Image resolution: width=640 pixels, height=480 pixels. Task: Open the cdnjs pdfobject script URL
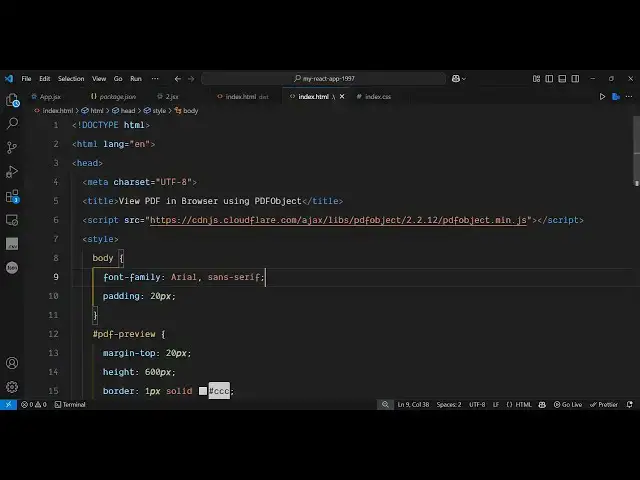(338, 220)
